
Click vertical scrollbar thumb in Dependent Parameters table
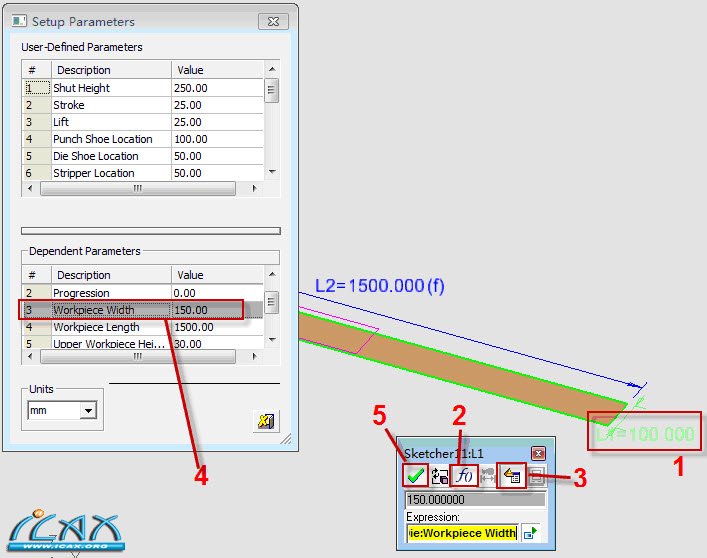point(271,302)
